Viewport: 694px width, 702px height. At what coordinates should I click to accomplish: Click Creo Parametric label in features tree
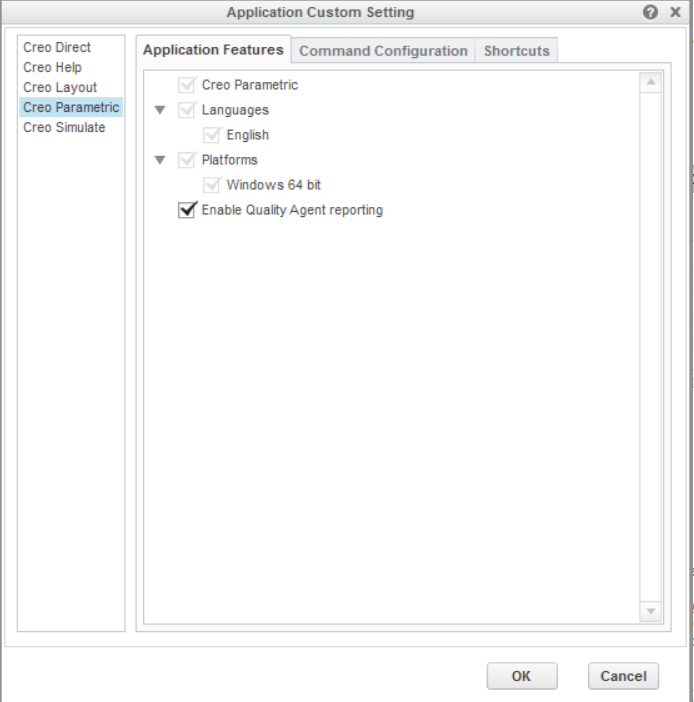point(250,85)
